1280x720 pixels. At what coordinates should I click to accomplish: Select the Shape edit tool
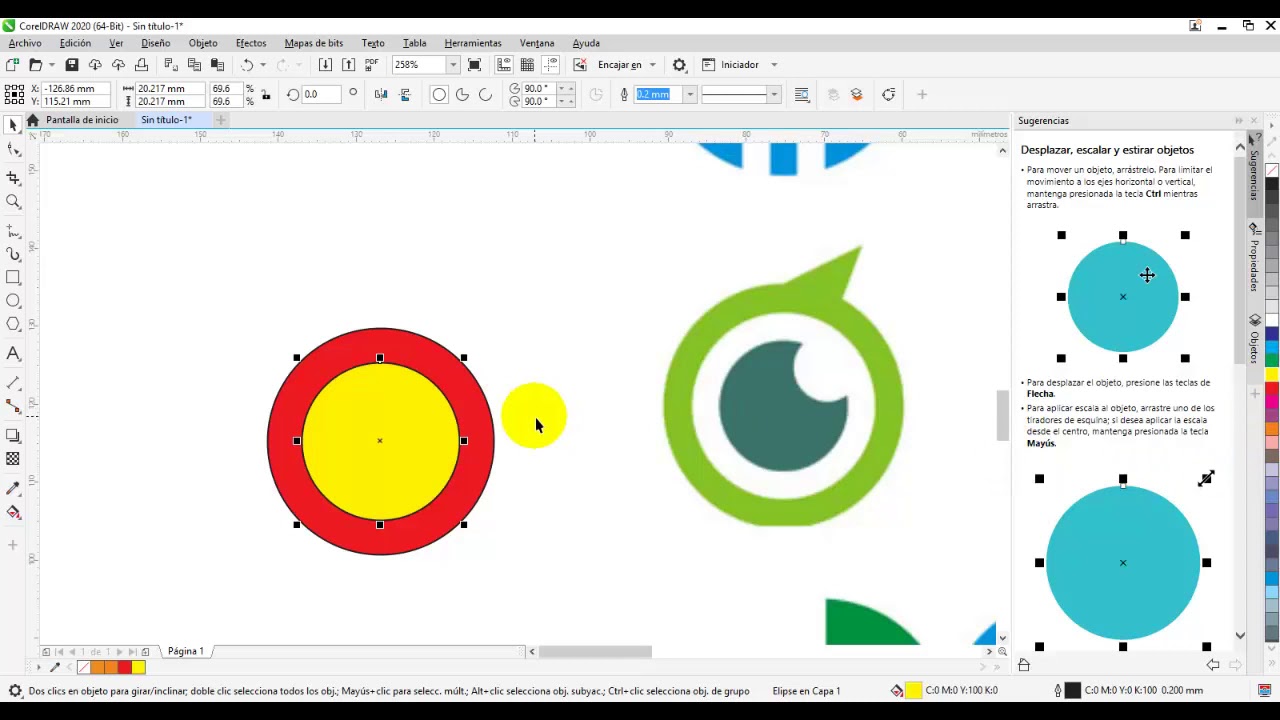coord(13,150)
